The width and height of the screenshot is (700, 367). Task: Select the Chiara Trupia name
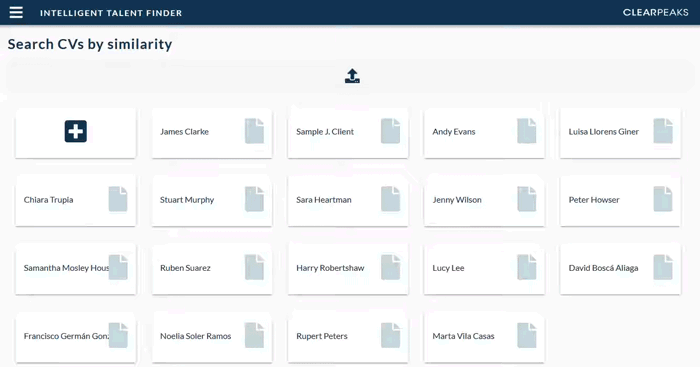click(48, 200)
